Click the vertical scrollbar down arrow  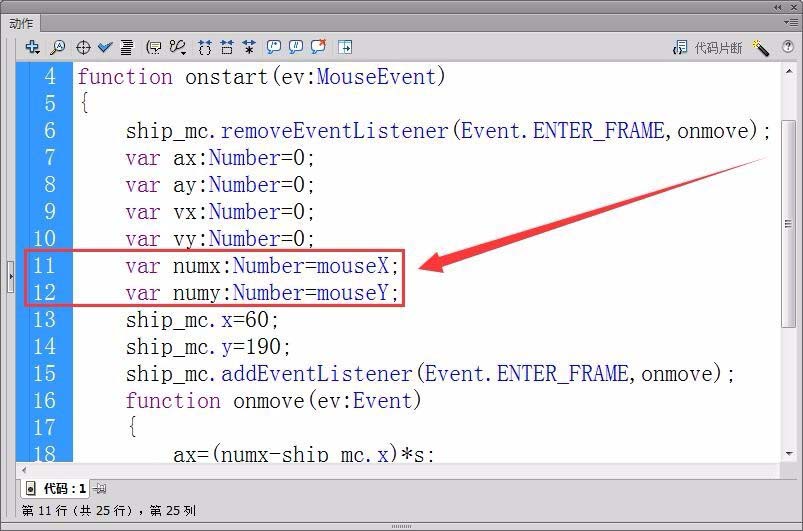pos(789,454)
